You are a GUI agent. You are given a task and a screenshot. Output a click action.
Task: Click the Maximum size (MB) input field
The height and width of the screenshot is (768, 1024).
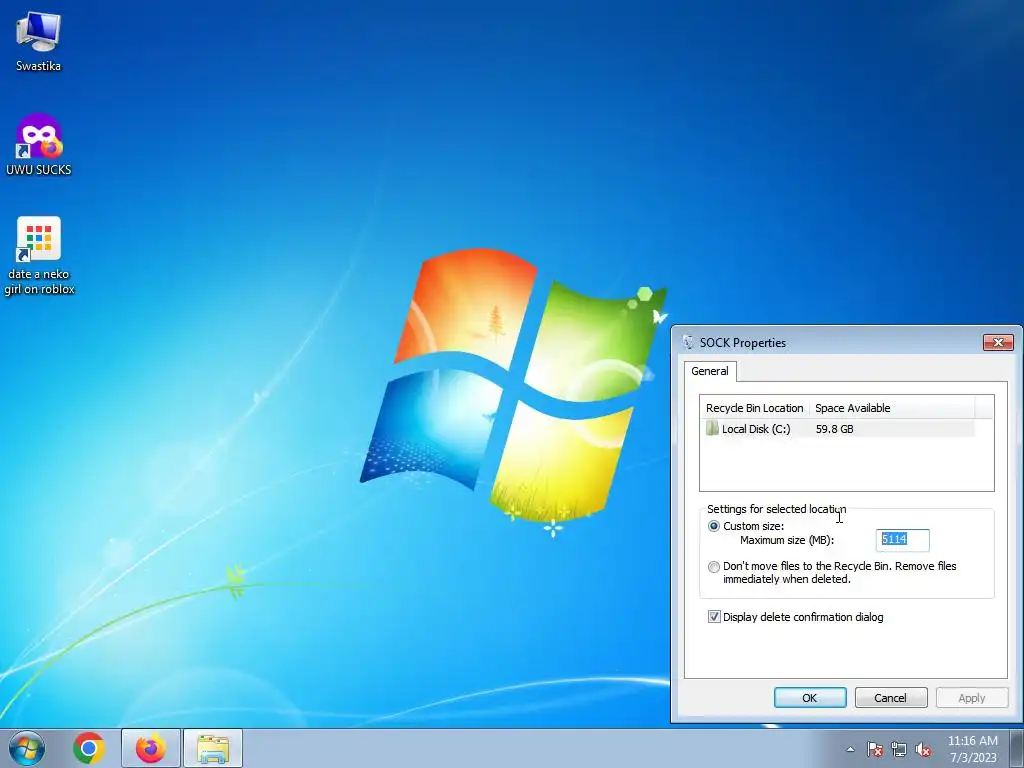[902, 539]
